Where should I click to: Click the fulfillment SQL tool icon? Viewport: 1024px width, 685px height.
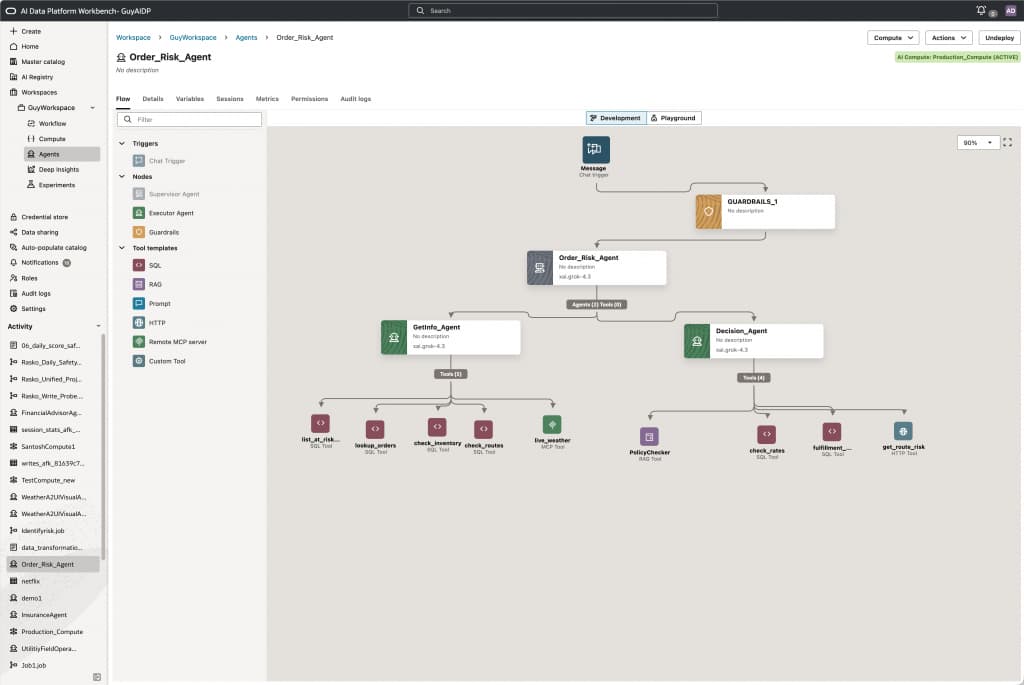tap(831, 432)
